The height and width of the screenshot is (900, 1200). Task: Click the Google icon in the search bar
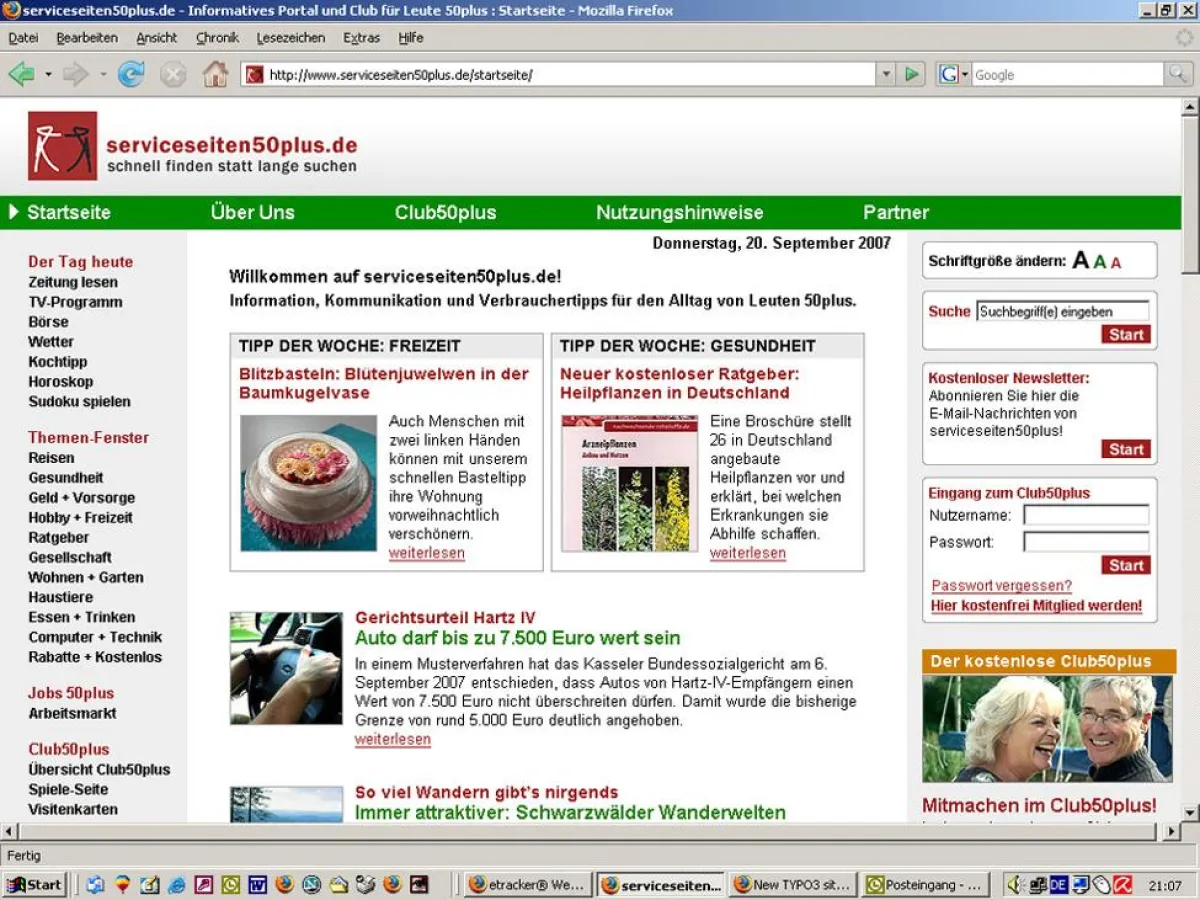pyautogui.click(x=947, y=74)
